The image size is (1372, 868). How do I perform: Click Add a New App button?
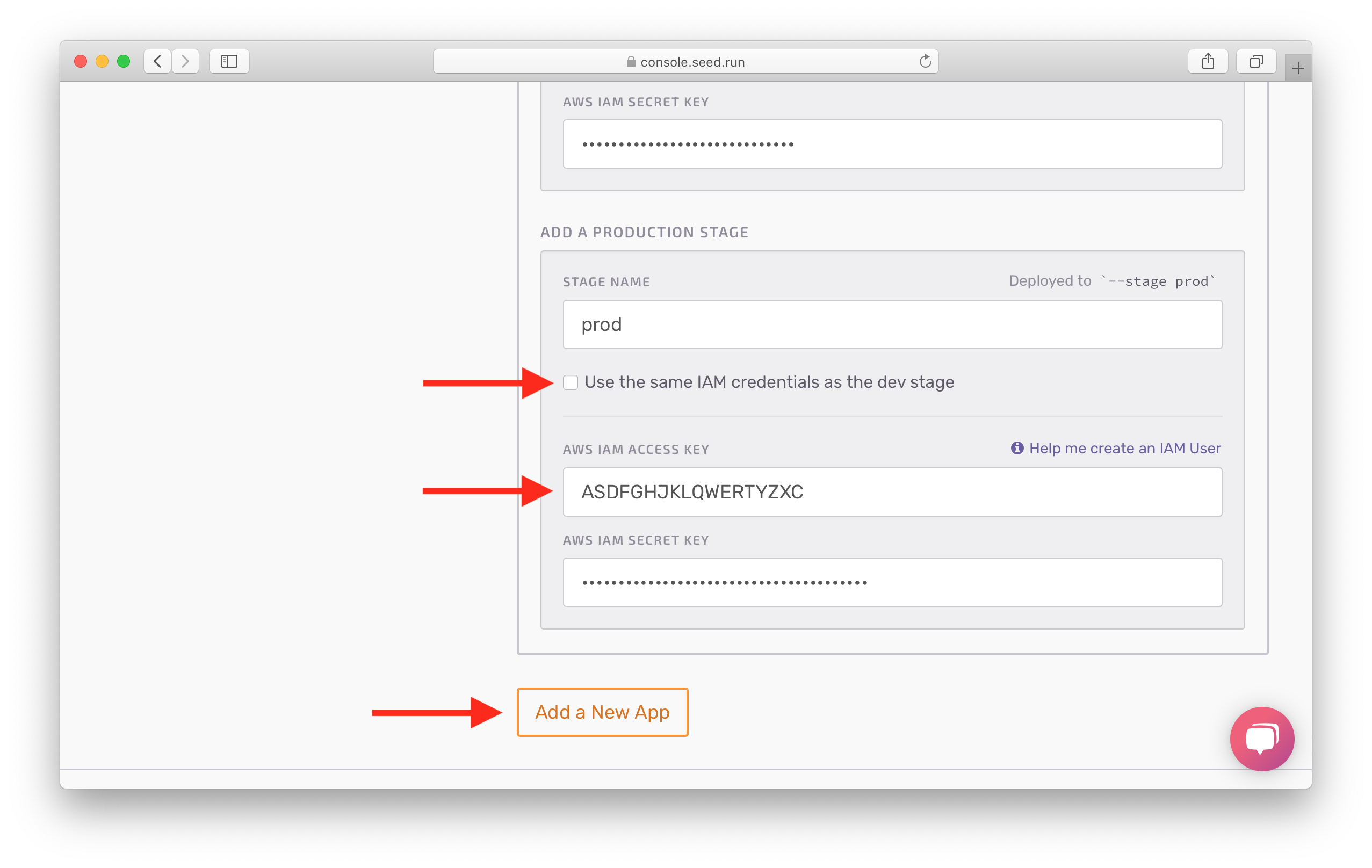[x=602, y=712]
